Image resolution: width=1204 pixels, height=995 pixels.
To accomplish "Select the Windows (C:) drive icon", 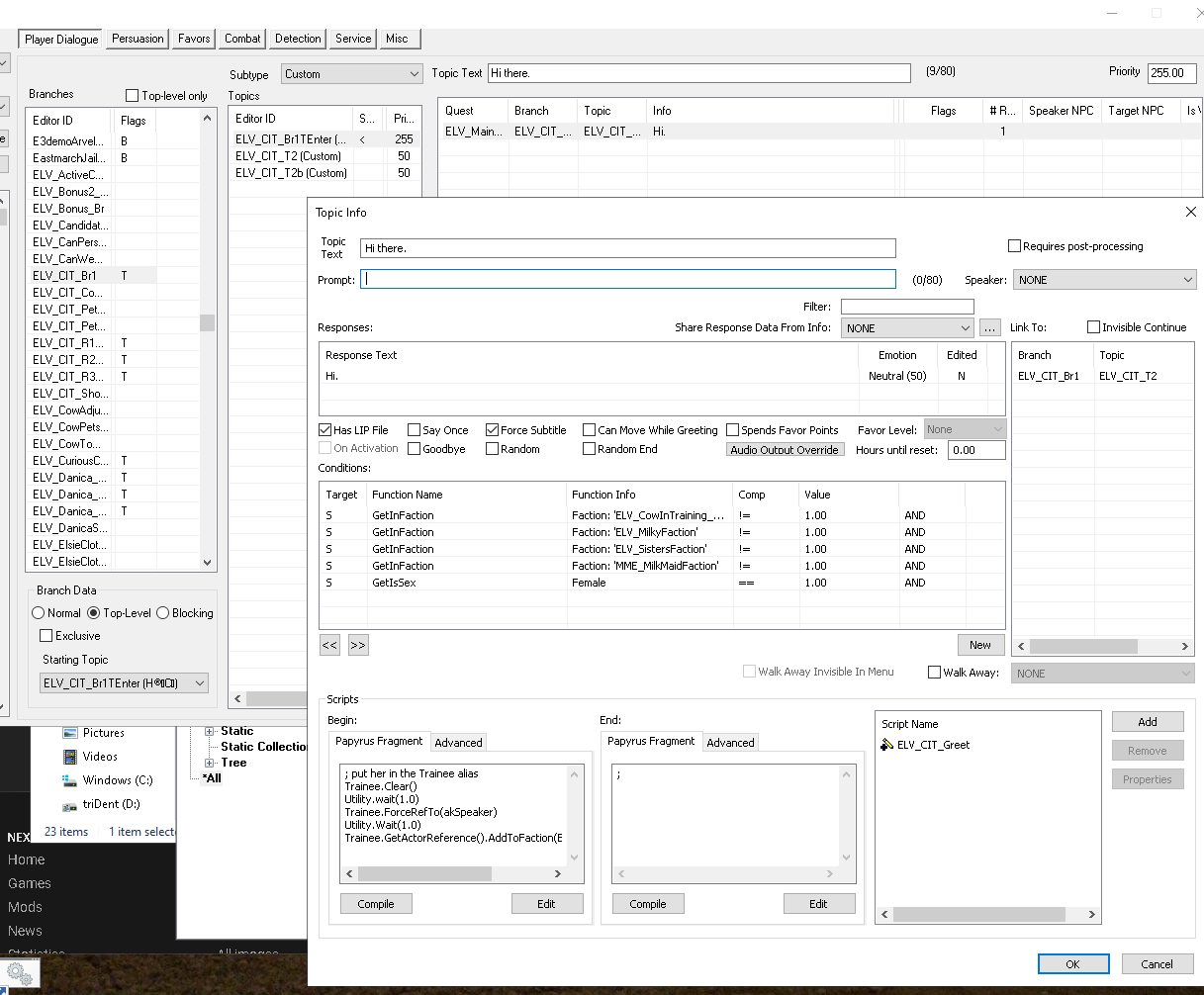I will [70, 780].
